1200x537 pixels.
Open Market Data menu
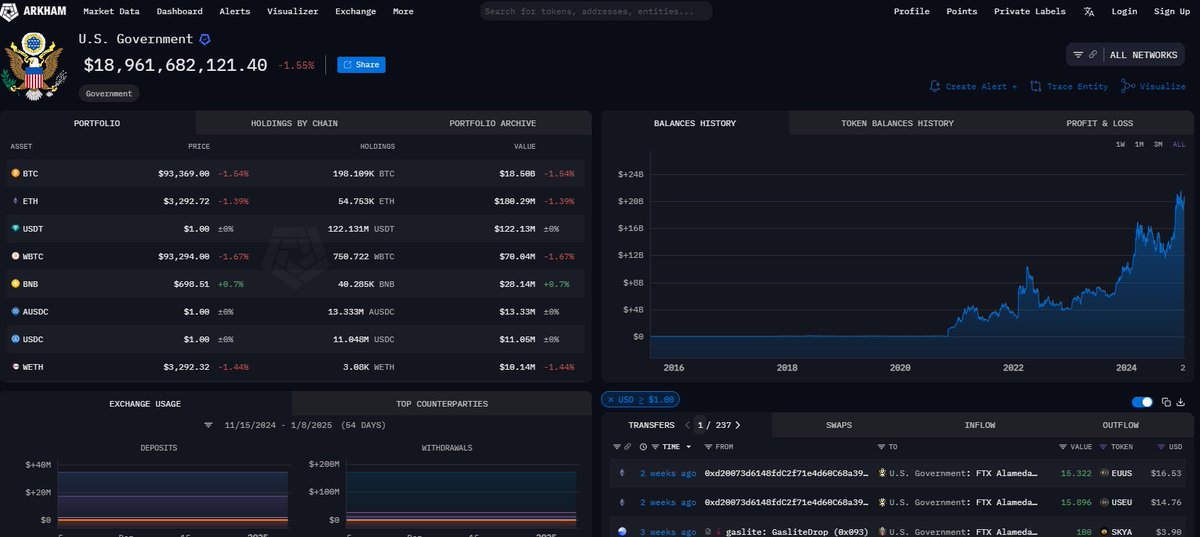[x=111, y=12]
